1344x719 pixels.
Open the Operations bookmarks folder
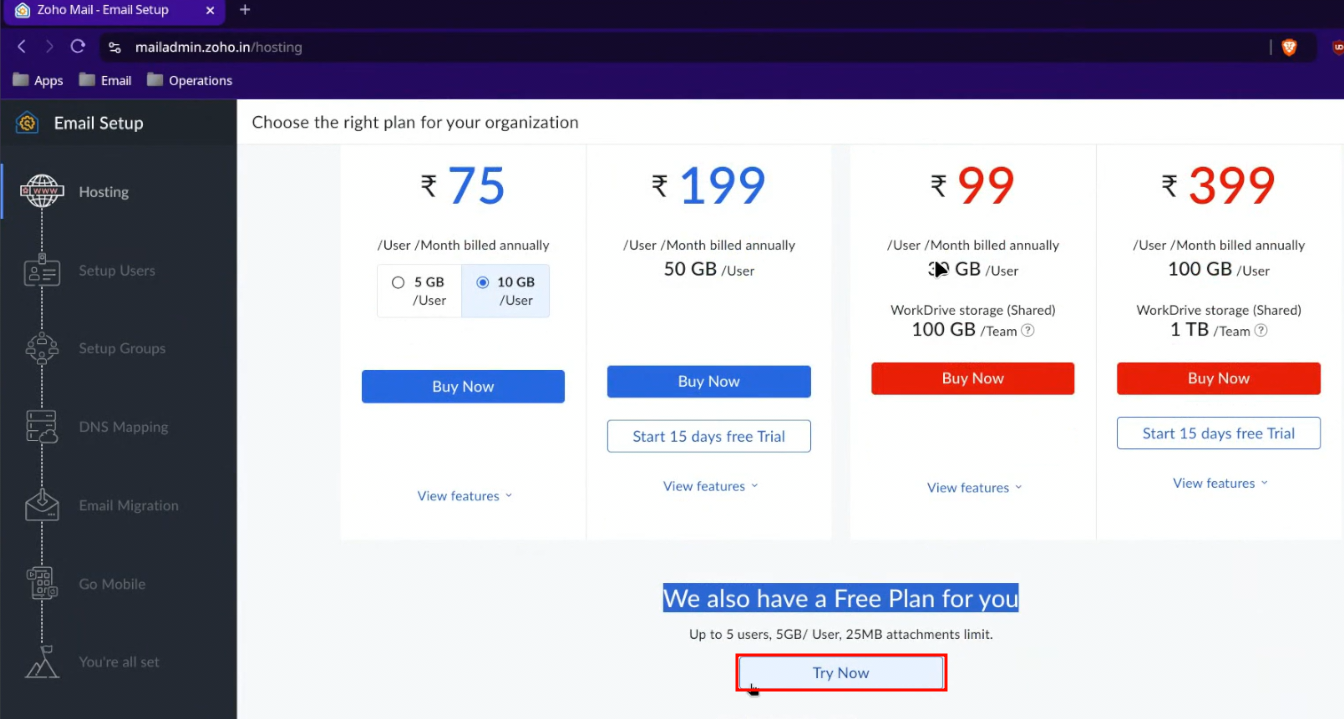click(x=190, y=81)
